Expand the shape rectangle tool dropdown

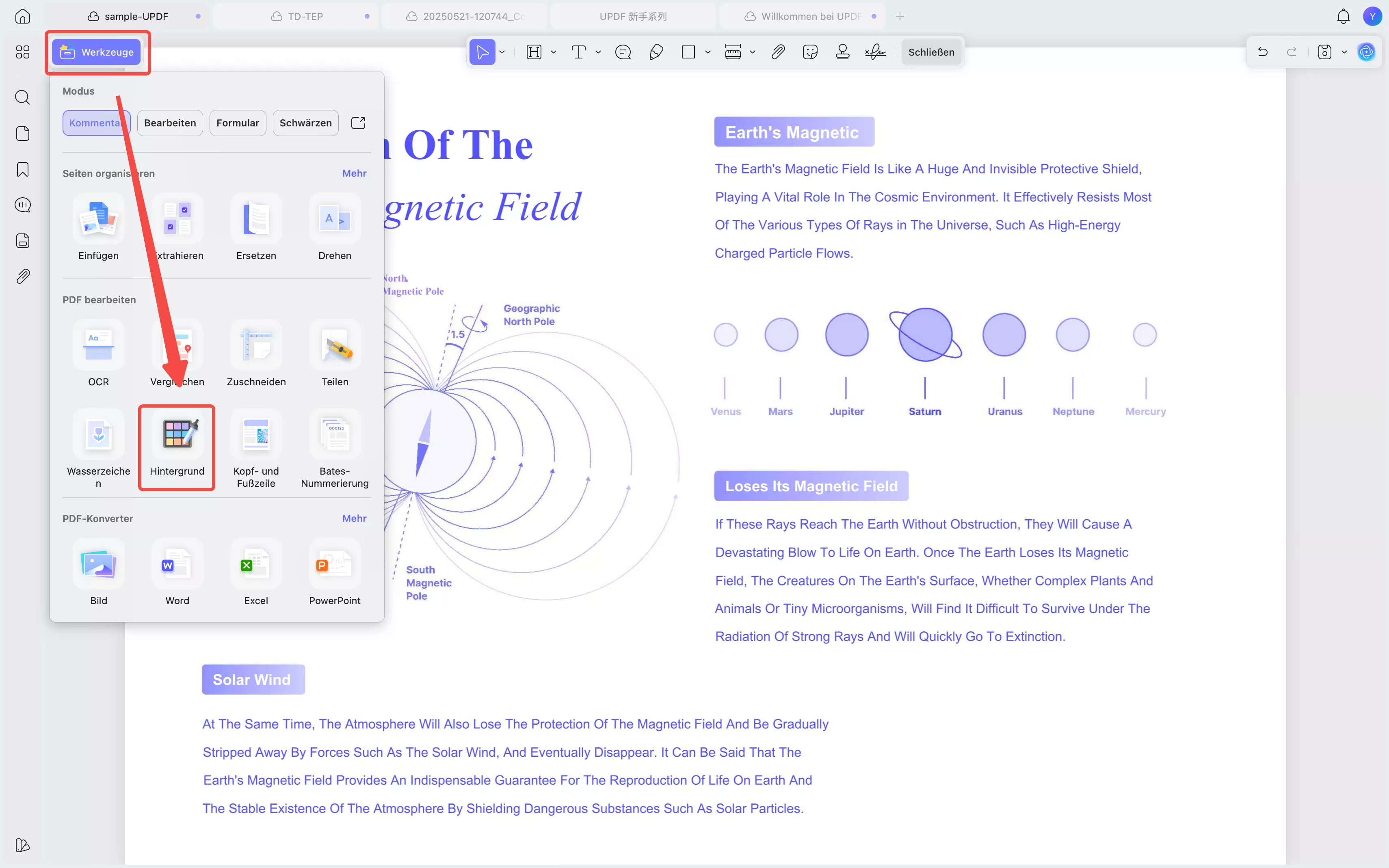[x=708, y=52]
